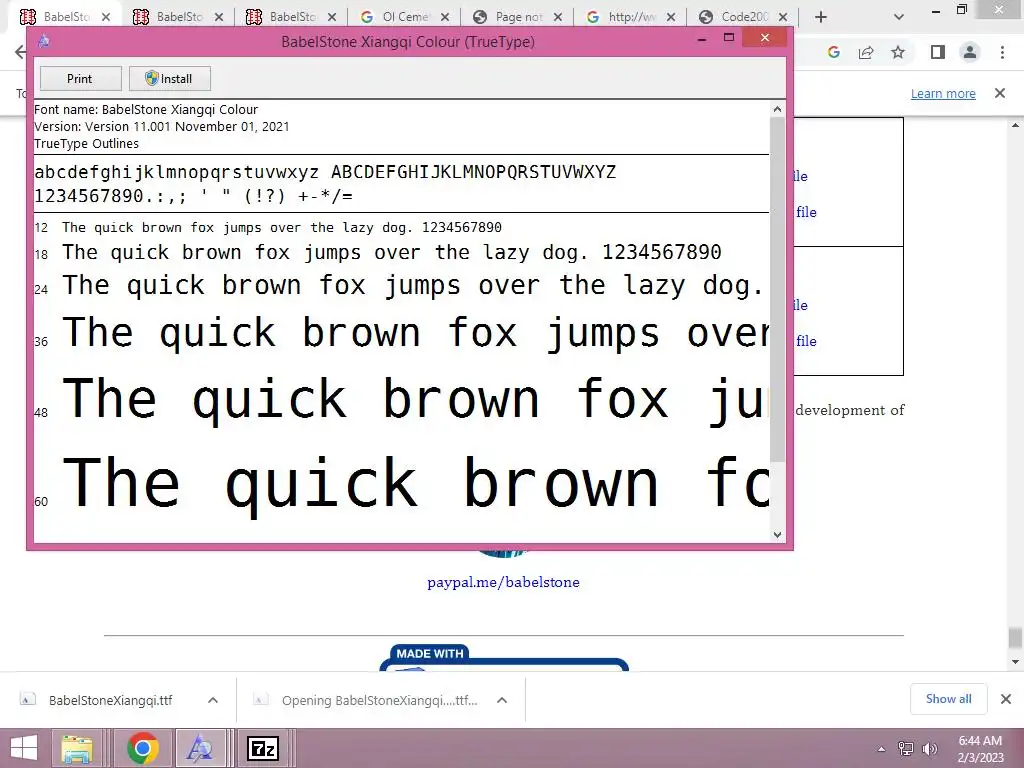Open a new Chrome tab
This screenshot has height=768, width=1024.
pos(821,17)
